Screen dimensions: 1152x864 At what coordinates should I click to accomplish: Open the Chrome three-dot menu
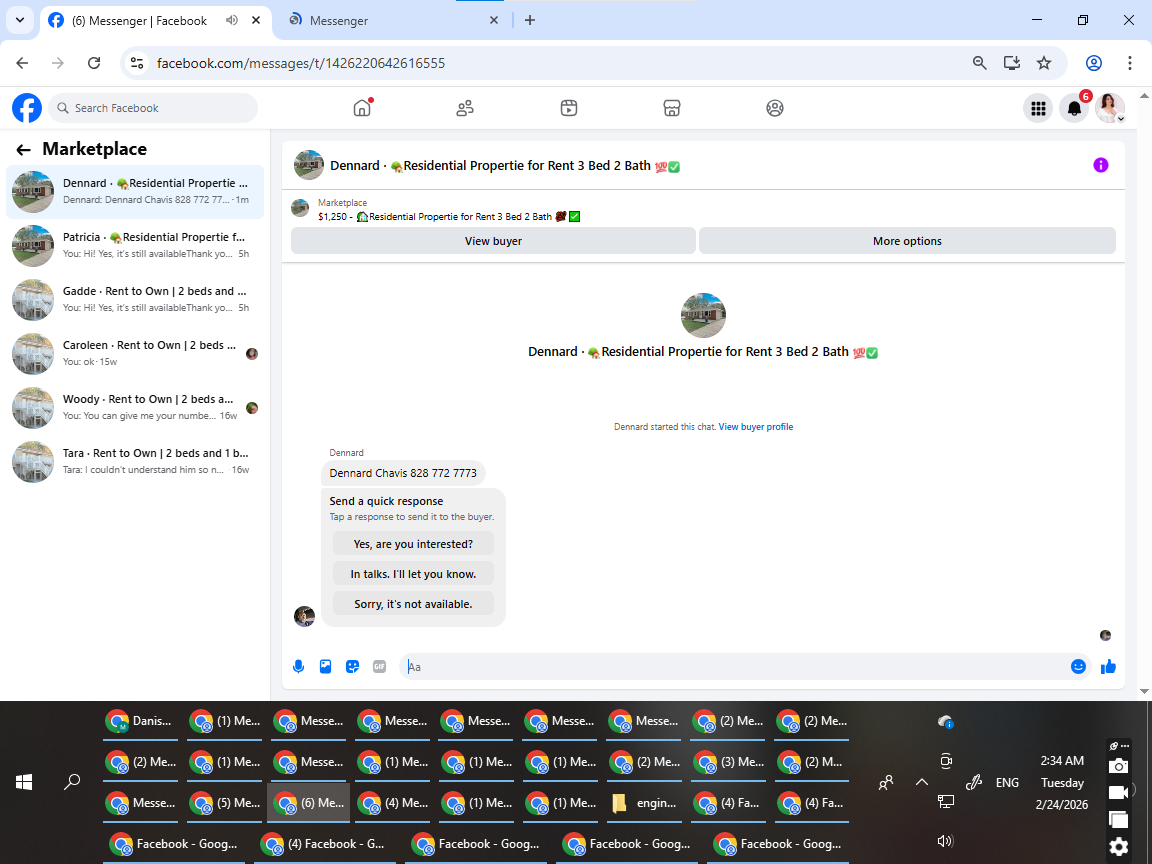coord(1130,63)
